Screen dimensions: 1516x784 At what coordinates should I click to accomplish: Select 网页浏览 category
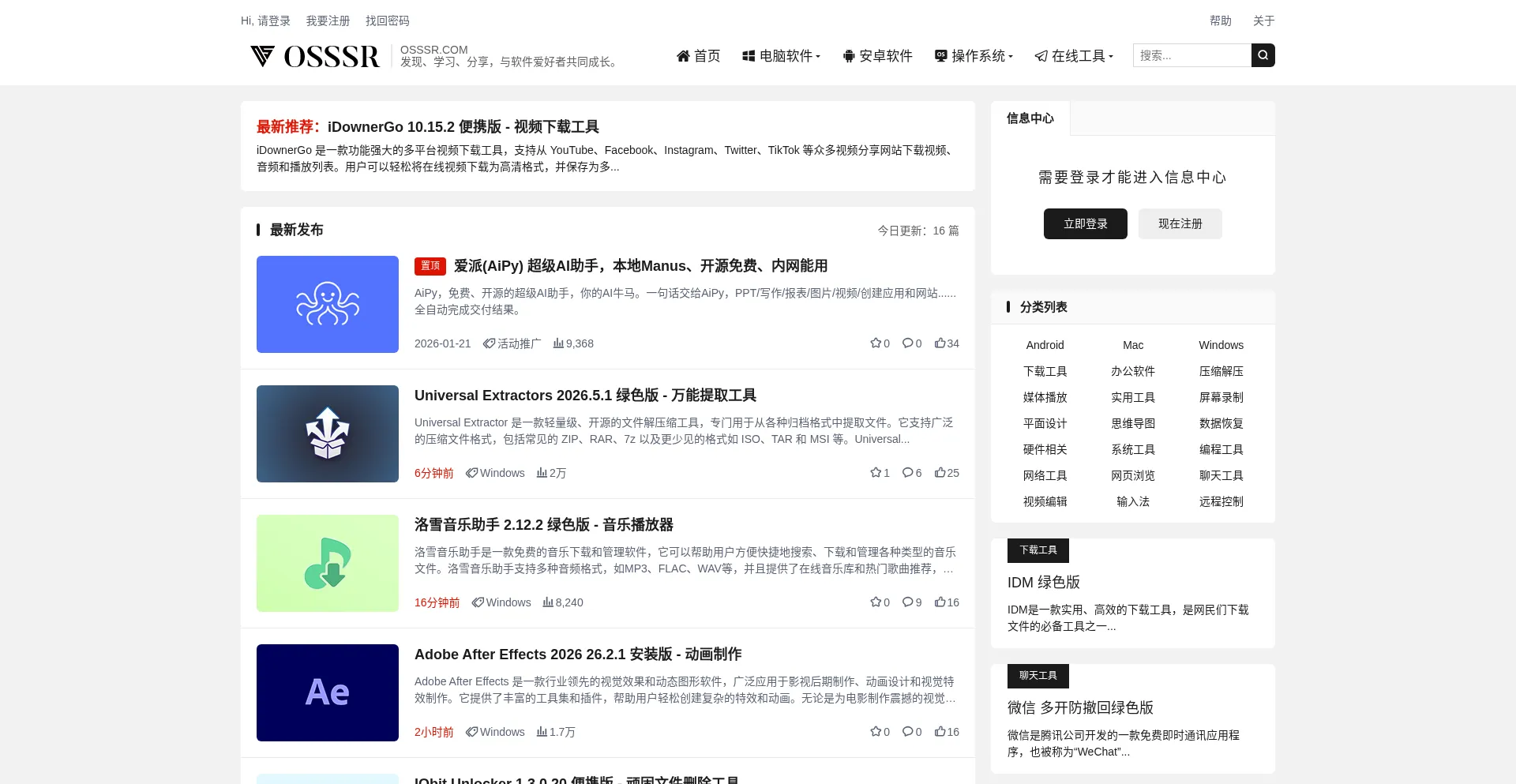tap(1133, 475)
